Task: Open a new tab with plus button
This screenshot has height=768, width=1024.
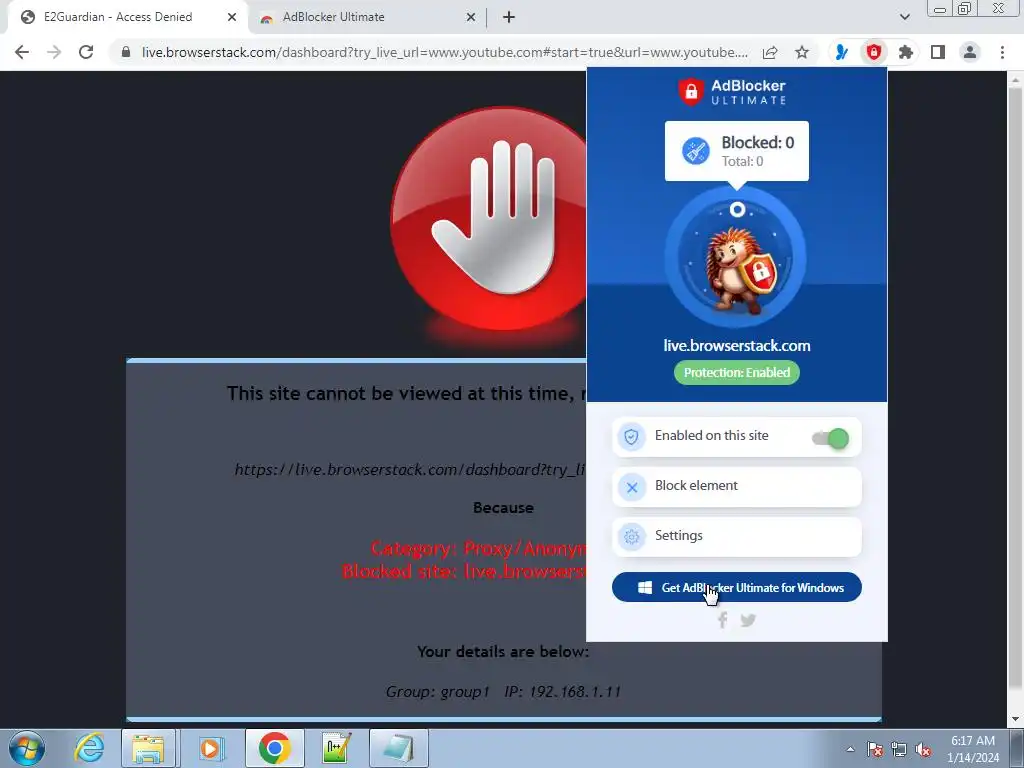Action: pyautogui.click(x=509, y=17)
